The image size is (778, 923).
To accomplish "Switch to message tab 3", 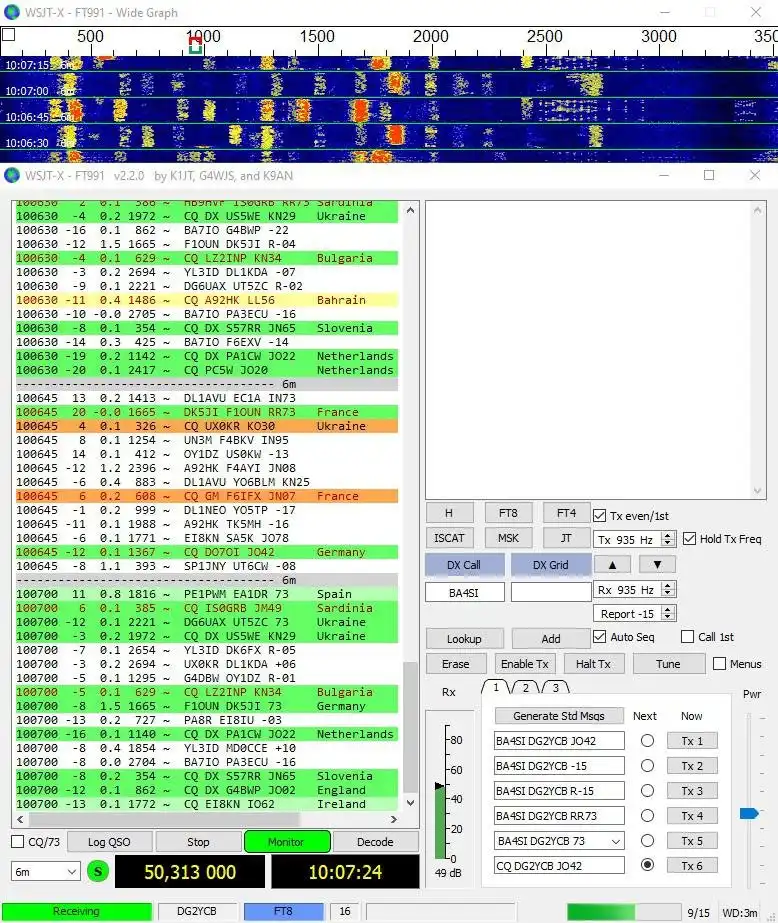I will click(x=555, y=687).
